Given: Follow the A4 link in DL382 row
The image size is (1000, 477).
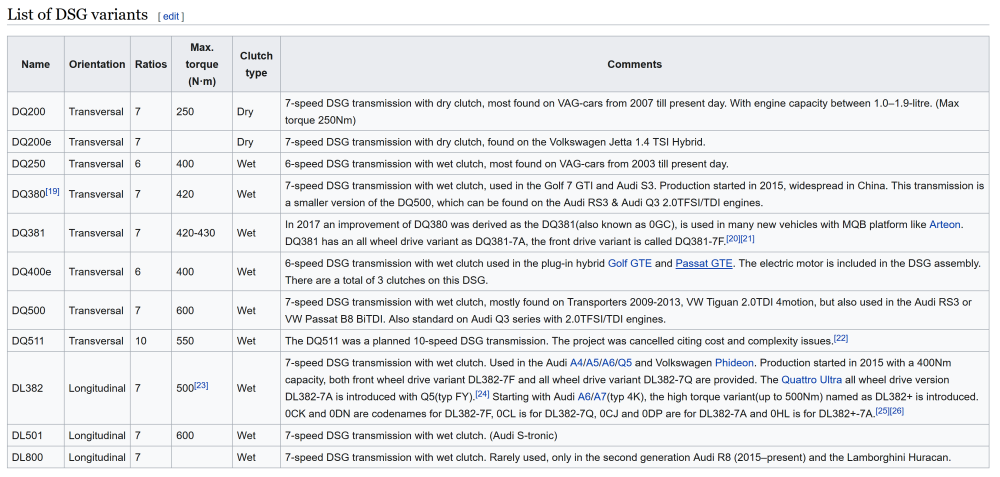Looking at the screenshot, I should click(576, 363).
